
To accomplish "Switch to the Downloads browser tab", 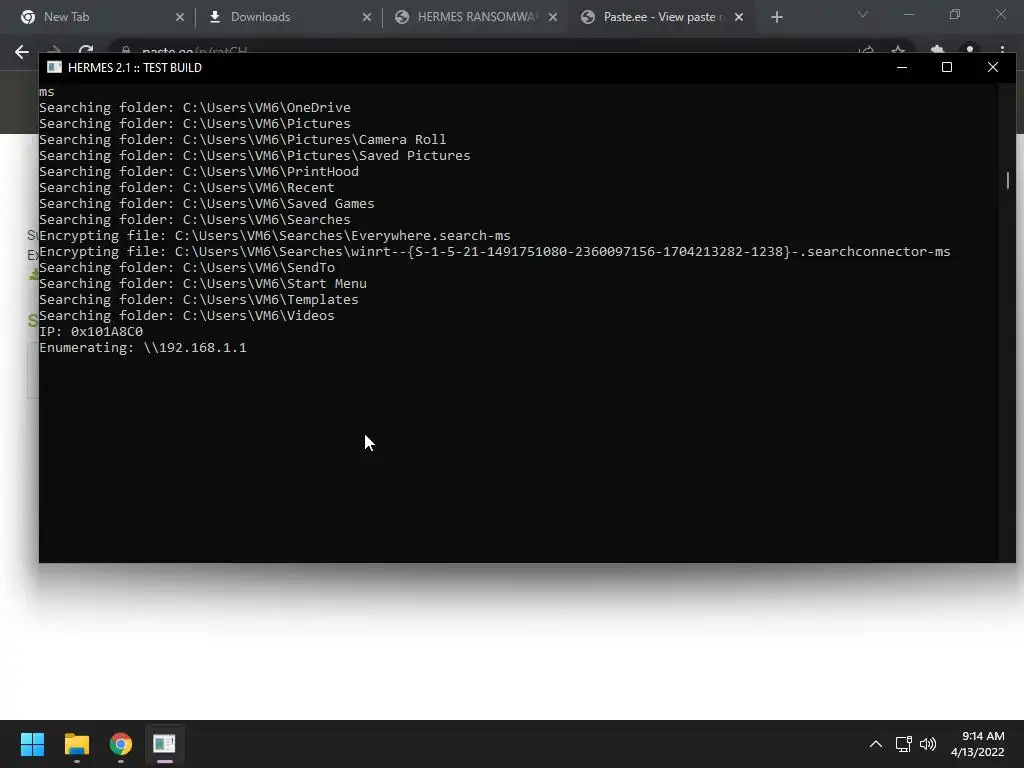I will (x=287, y=17).
